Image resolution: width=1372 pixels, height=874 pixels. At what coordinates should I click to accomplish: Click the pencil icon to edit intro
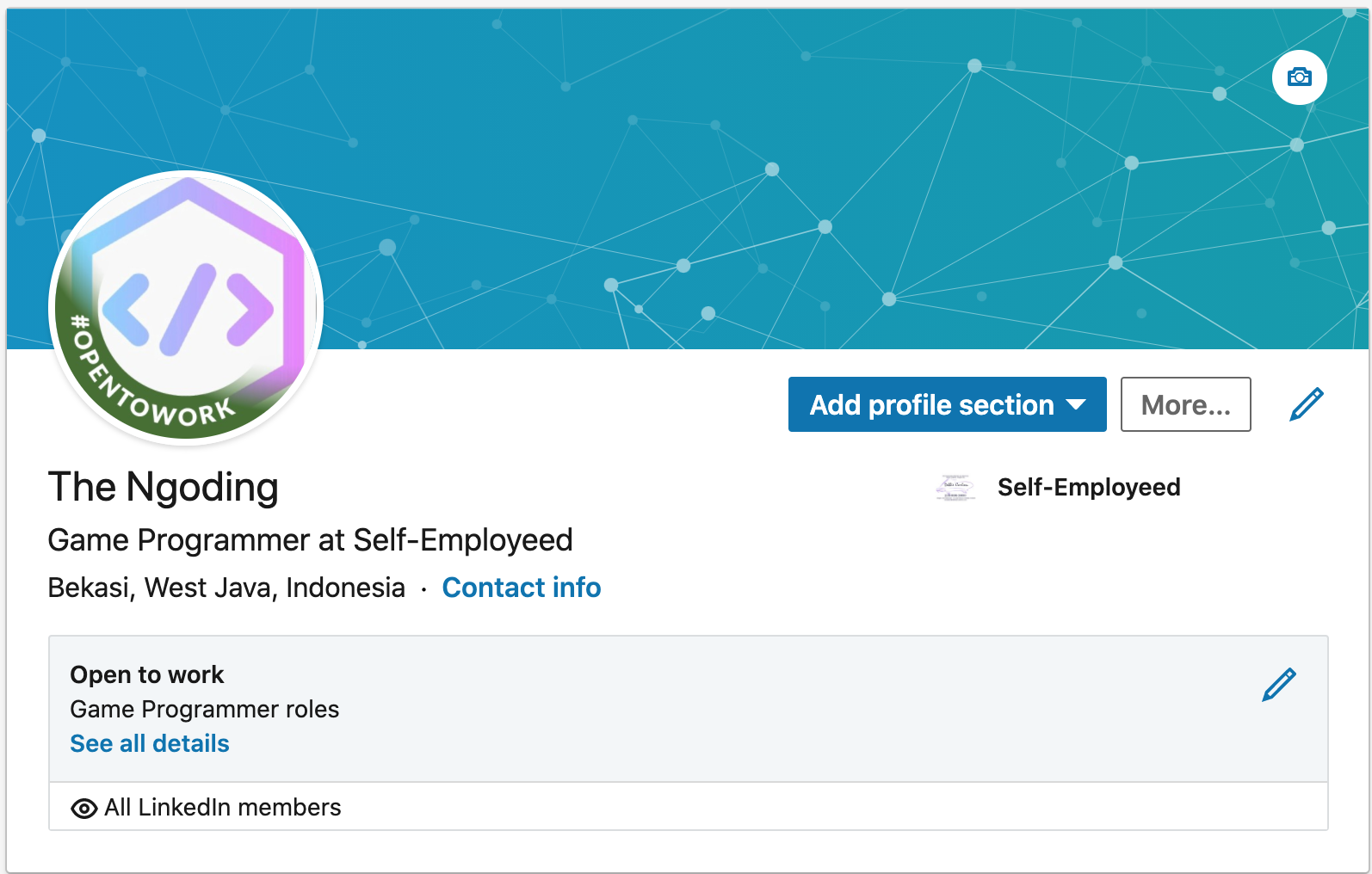1306,404
